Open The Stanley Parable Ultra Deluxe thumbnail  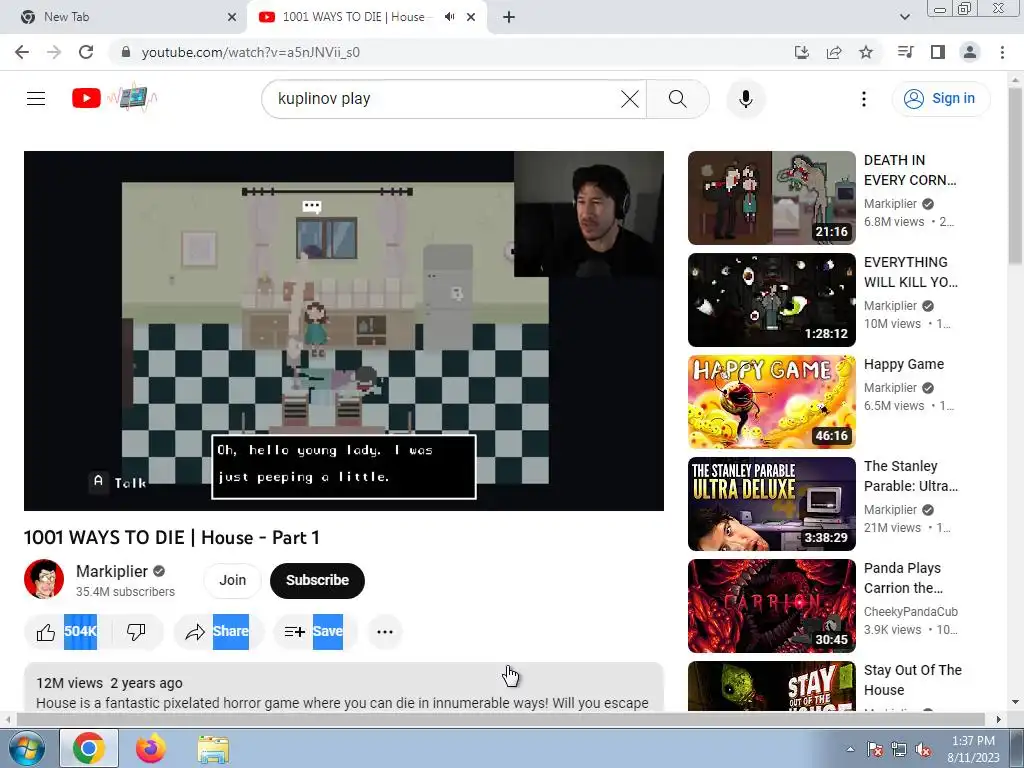point(771,504)
